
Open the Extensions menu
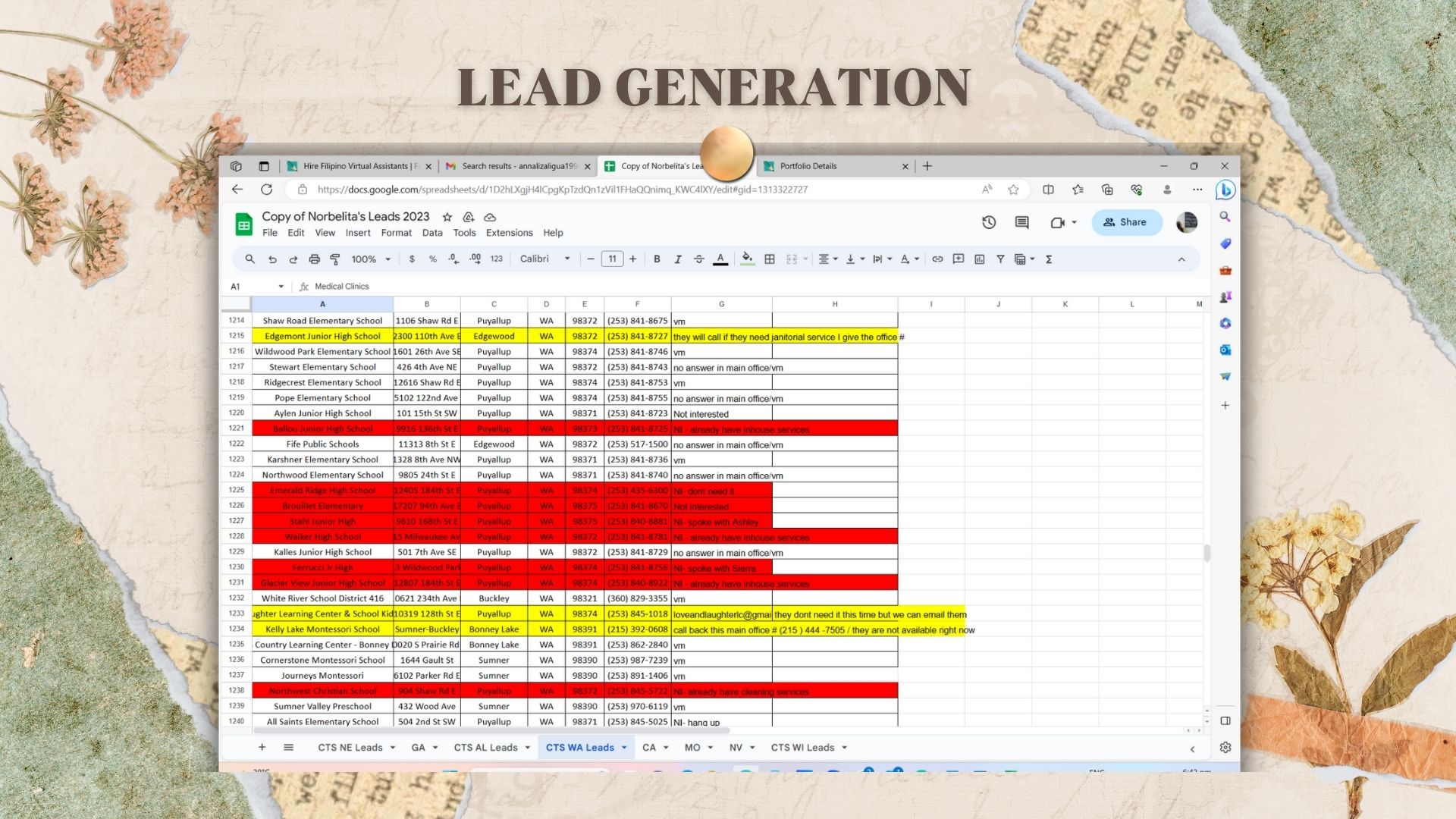(x=509, y=233)
